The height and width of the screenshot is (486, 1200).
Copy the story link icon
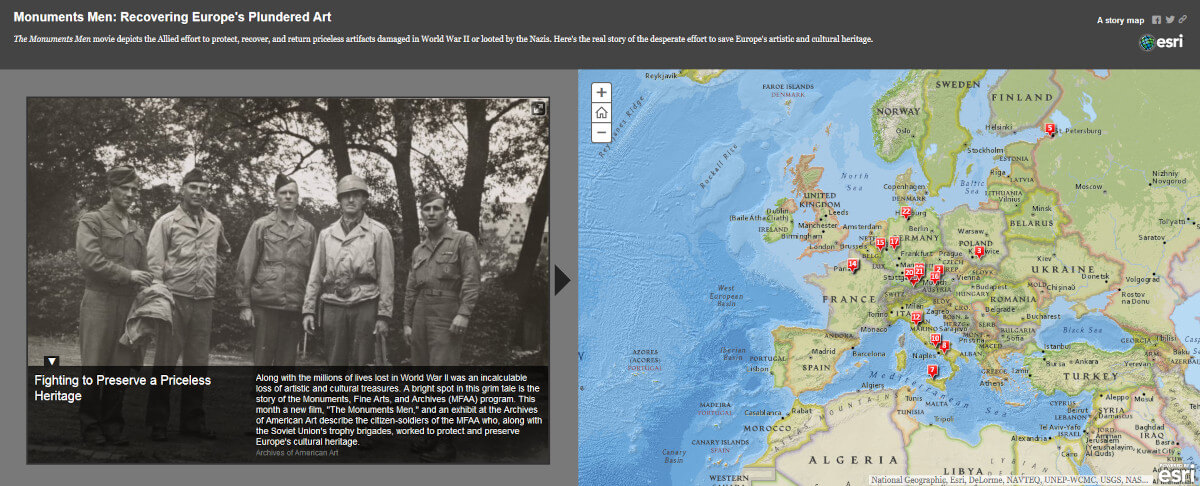pos(1183,20)
